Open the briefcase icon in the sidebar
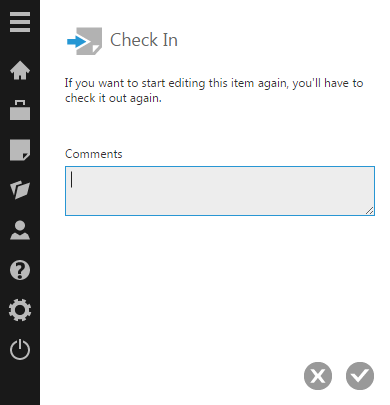 (20, 110)
